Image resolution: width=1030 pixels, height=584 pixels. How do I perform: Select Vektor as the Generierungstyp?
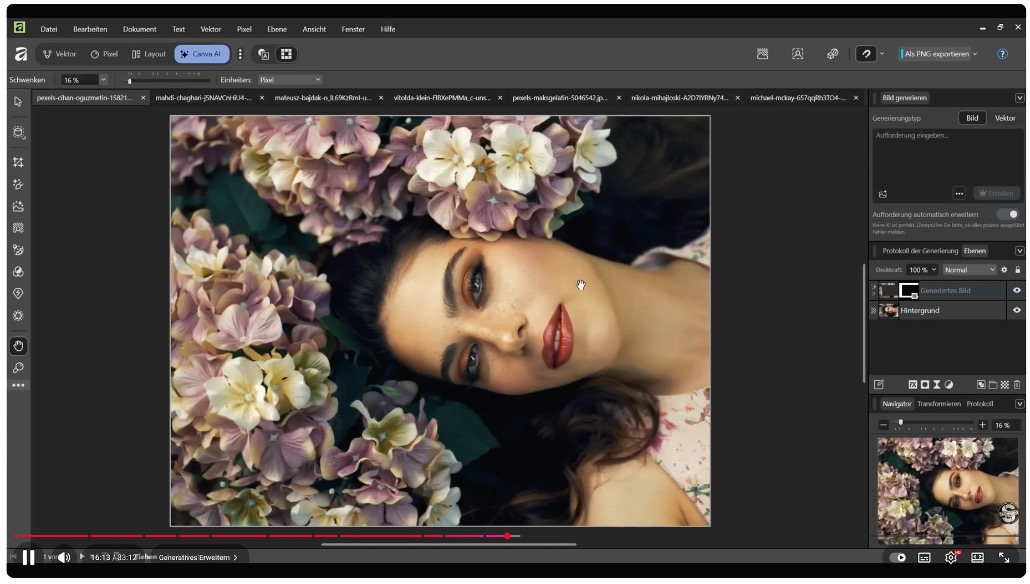pos(1004,118)
